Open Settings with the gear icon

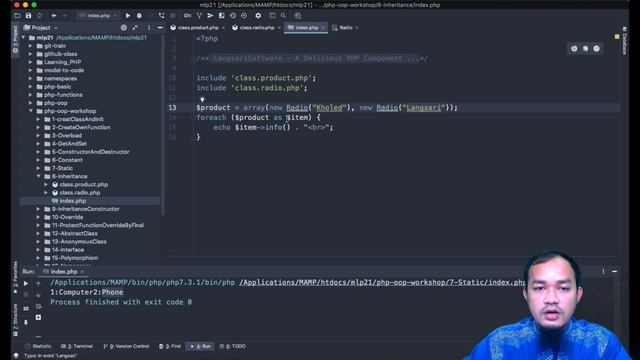click(258, 16)
